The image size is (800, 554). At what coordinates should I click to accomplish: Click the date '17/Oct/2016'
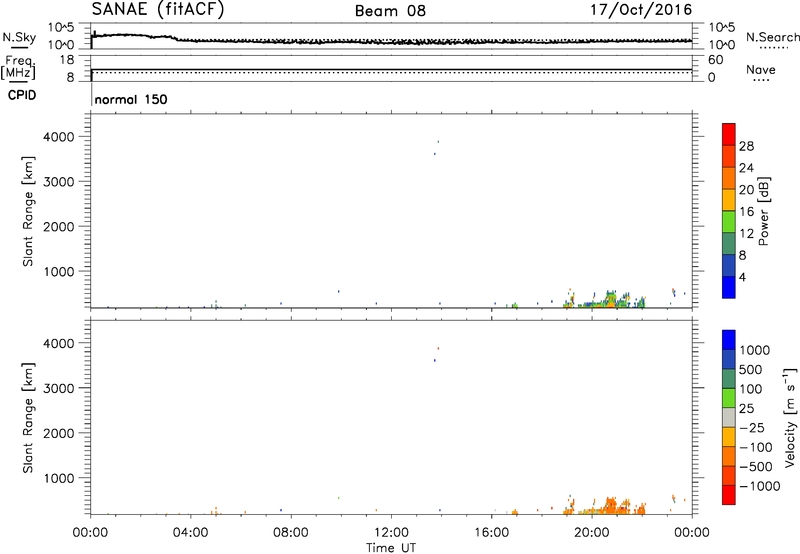(x=641, y=10)
